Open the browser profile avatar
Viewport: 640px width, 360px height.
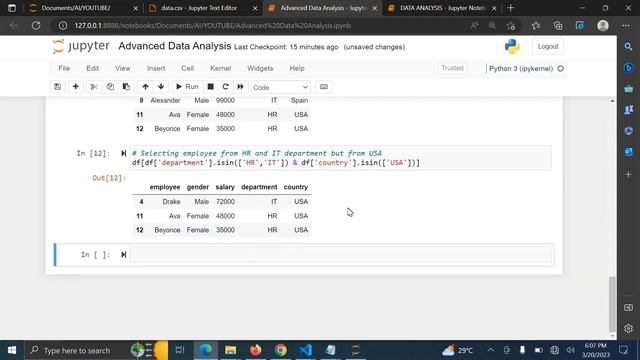[603, 26]
